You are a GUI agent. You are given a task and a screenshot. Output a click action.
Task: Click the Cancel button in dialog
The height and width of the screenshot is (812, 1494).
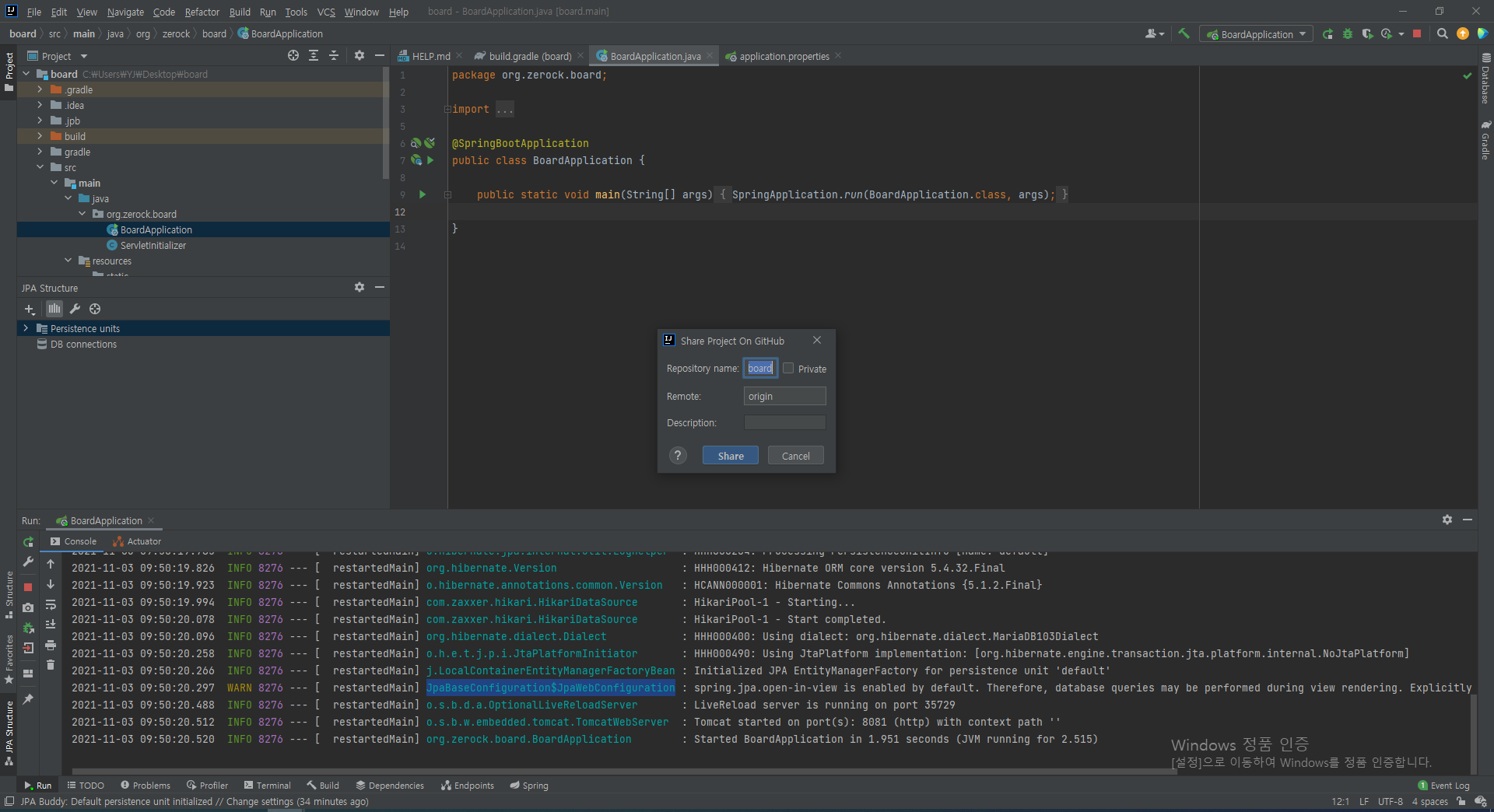tap(795, 456)
